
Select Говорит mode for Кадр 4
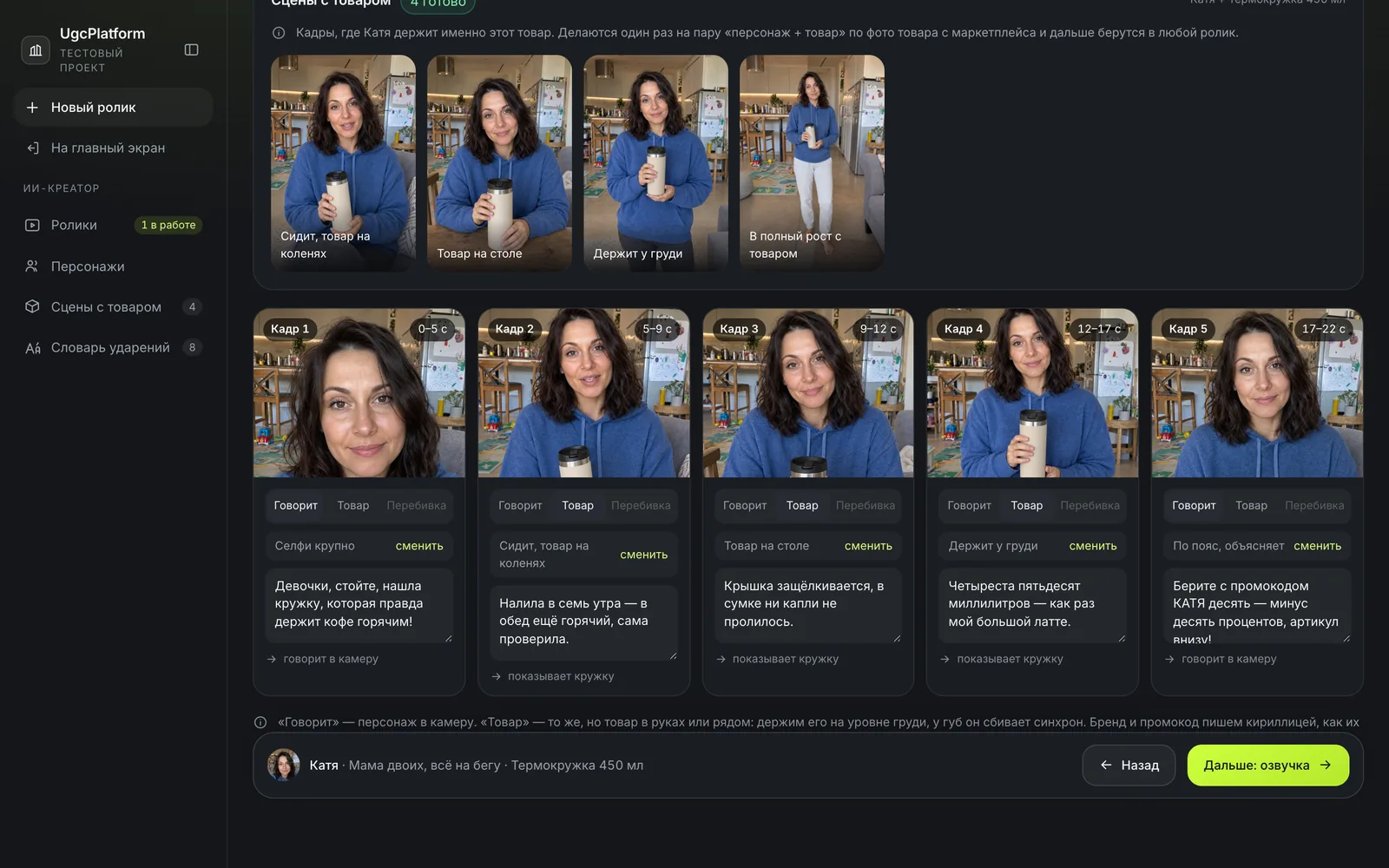(x=969, y=506)
